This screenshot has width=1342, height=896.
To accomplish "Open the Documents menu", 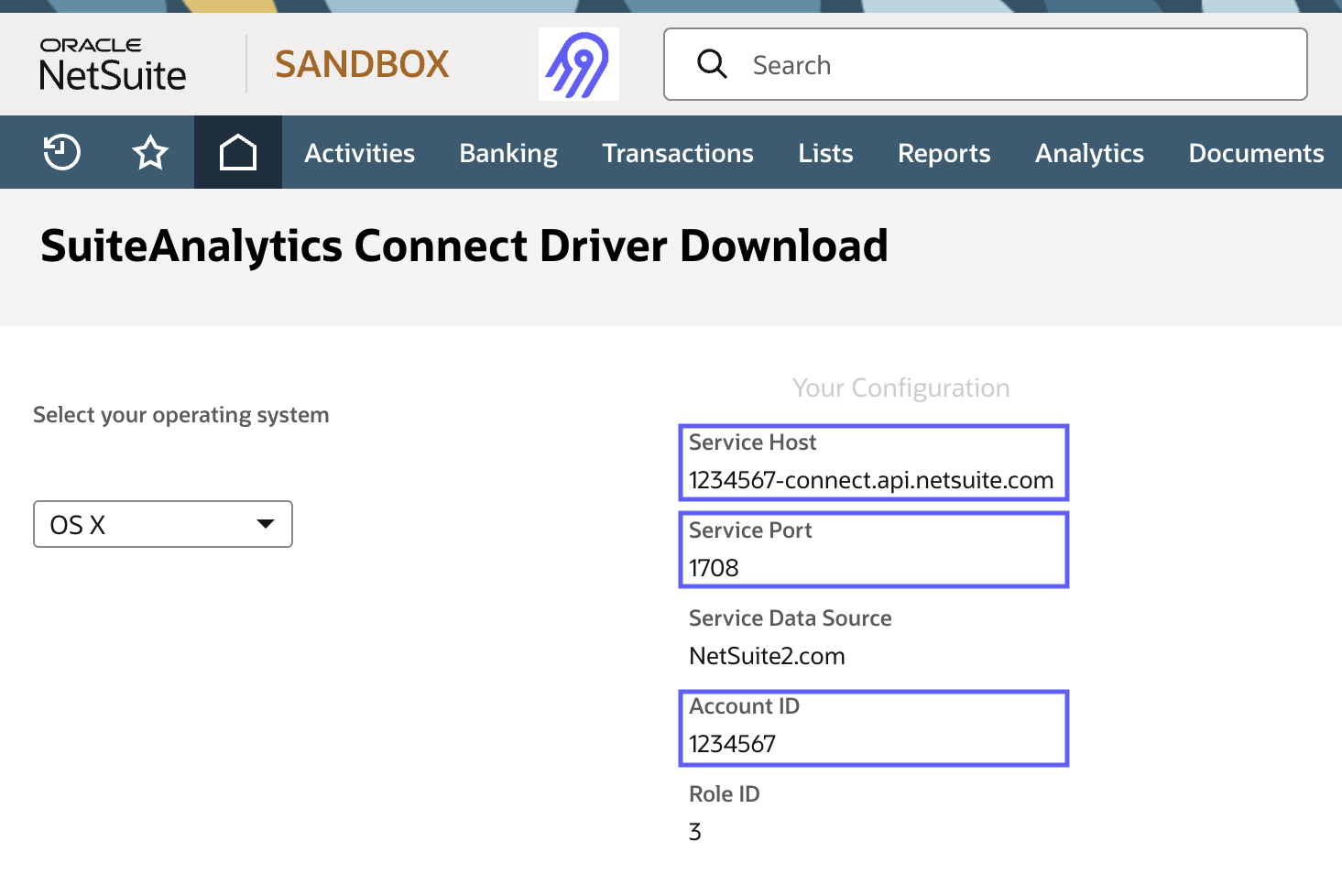I will [x=1256, y=152].
